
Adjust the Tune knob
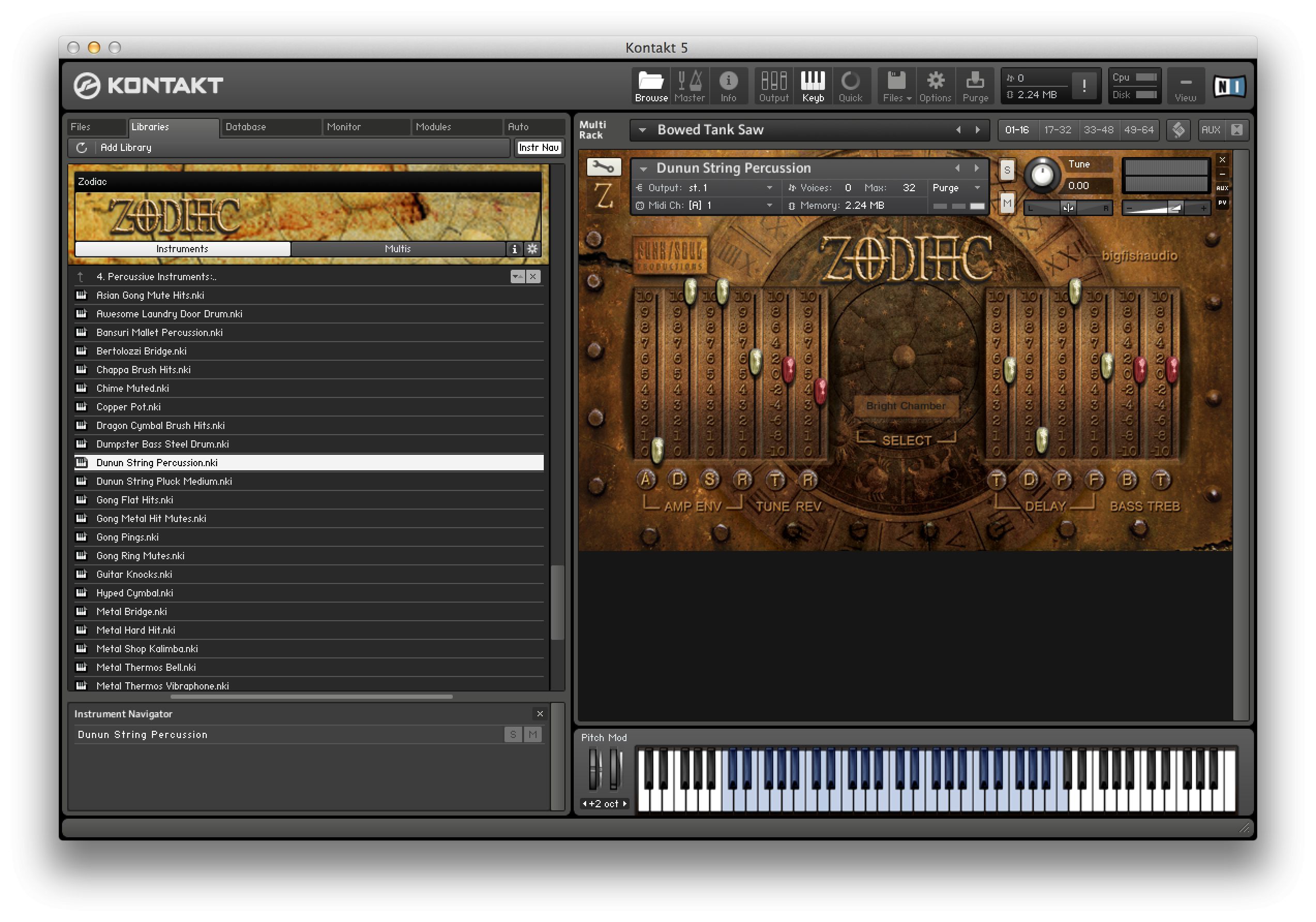(1042, 175)
